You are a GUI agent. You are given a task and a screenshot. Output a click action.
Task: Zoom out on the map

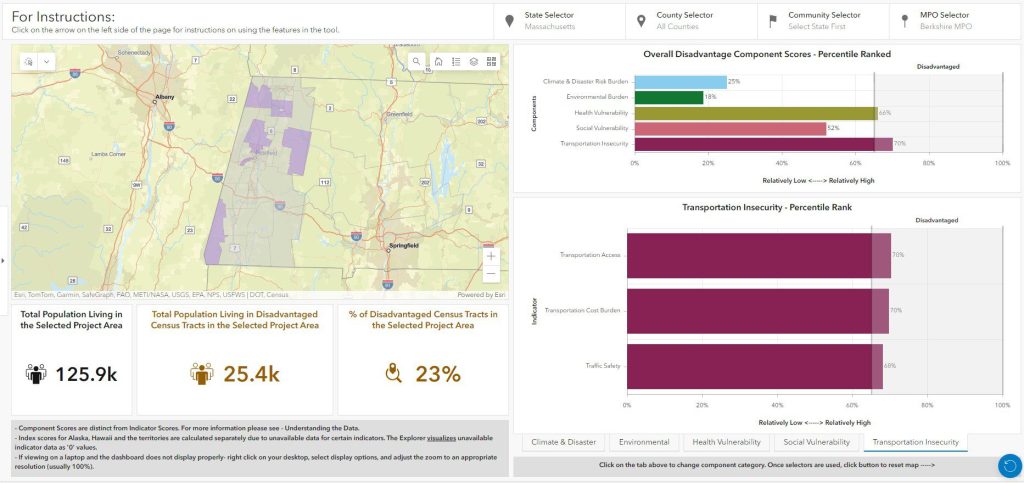tap(491, 274)
